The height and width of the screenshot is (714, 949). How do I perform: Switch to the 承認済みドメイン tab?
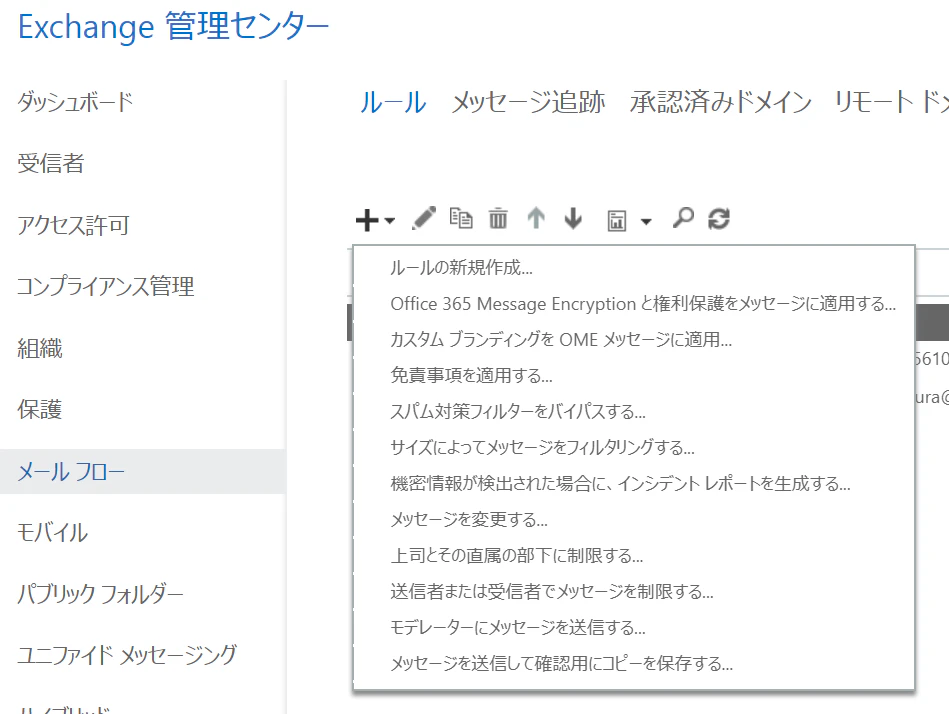[x=720, y=102]
